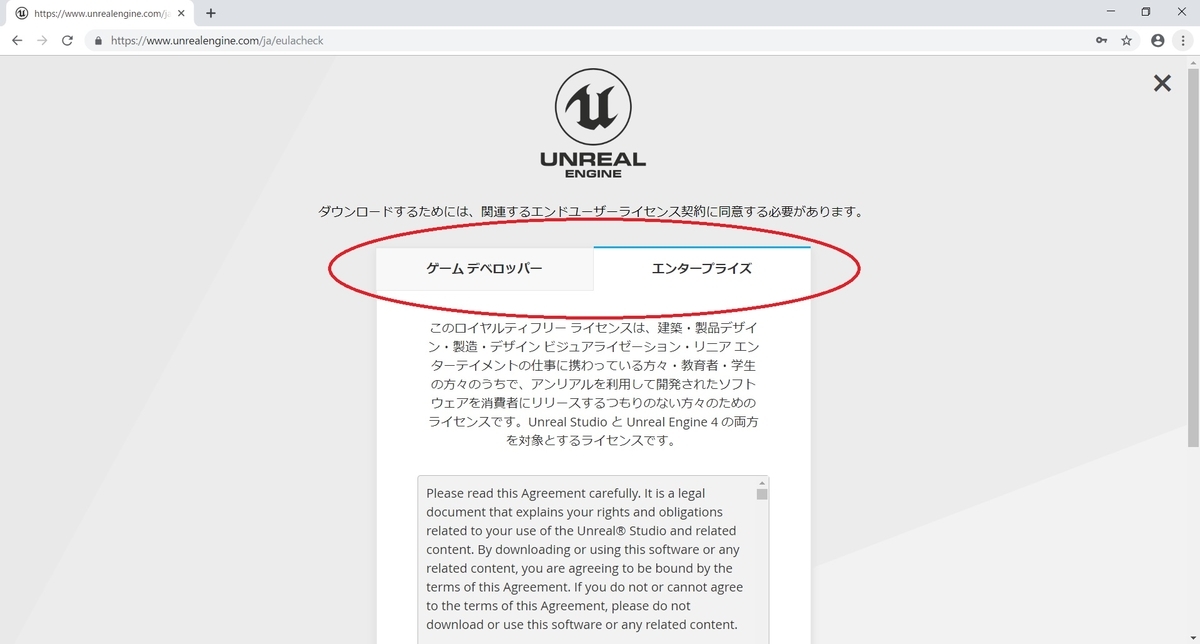Click the browser back arrow
Image resolution: width=1200 pixels, height=644 pixels.
coord(17,41)
